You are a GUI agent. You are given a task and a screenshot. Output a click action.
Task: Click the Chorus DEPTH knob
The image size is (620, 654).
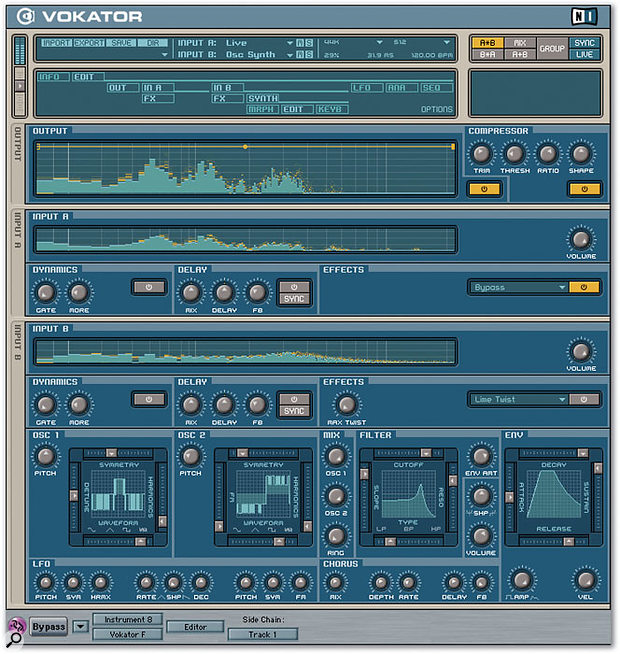click(381, 583)
